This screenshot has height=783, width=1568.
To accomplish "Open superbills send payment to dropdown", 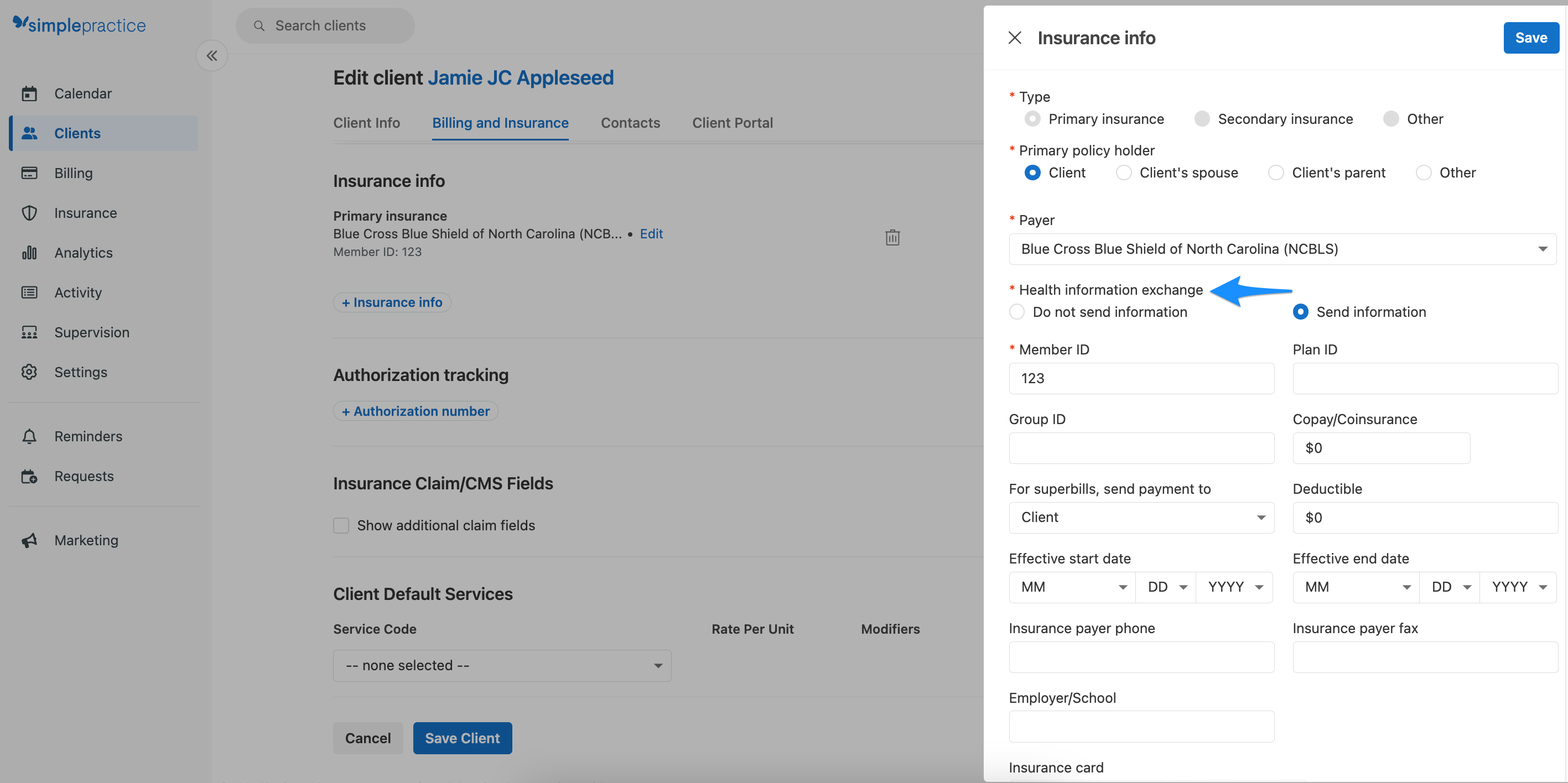I will (1141, 518).
